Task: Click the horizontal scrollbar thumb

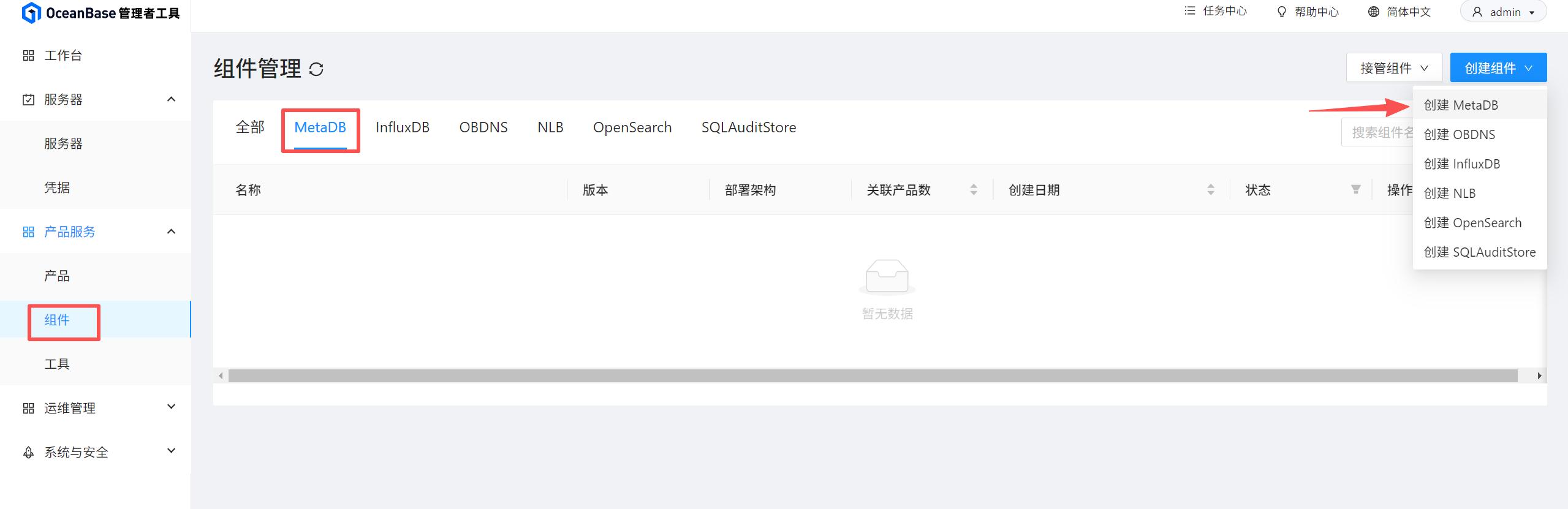Action: click(x=873, y=375)
